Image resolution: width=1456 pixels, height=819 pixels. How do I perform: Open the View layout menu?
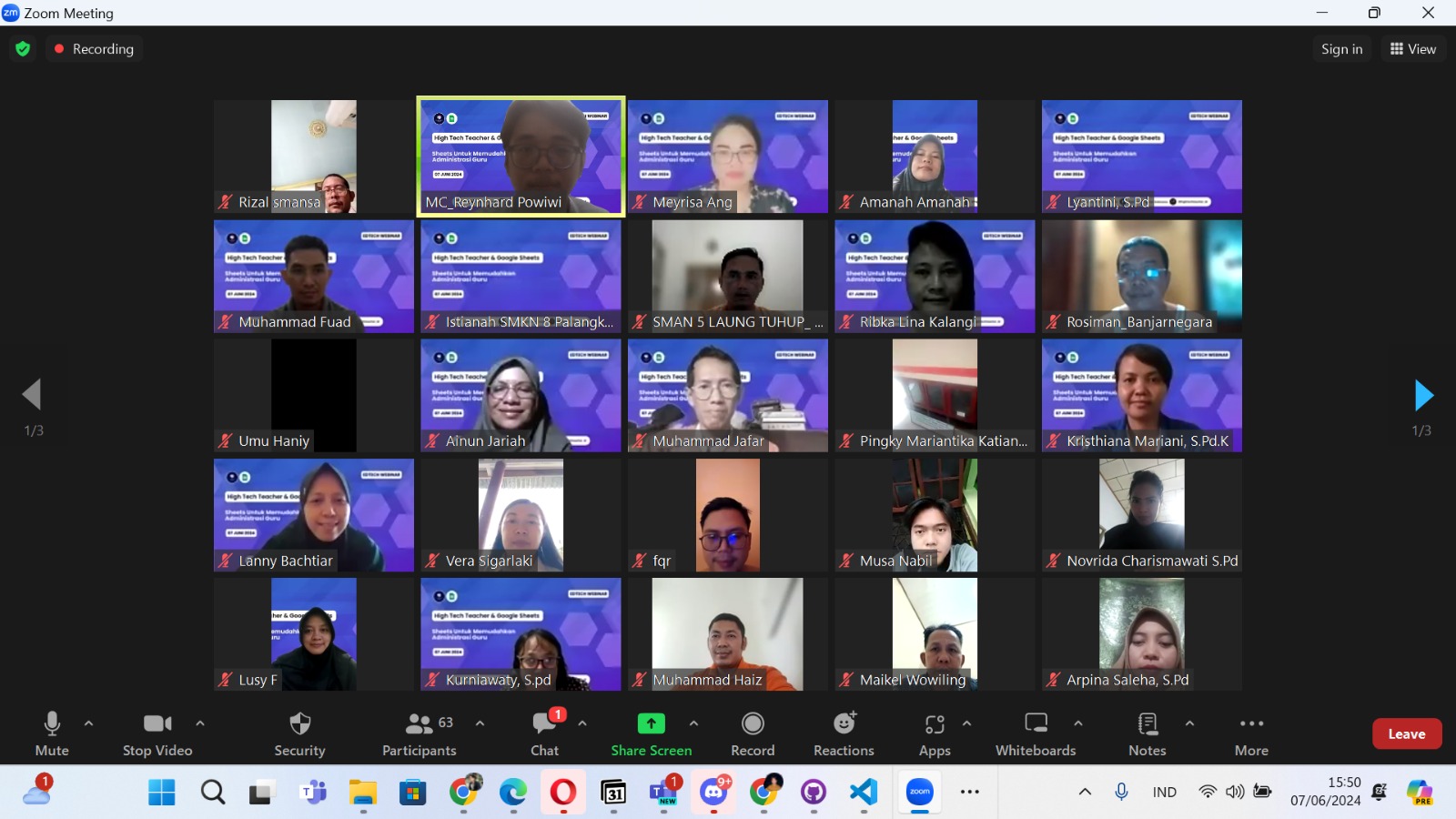pyautogui.click(x=1412, y=49)
